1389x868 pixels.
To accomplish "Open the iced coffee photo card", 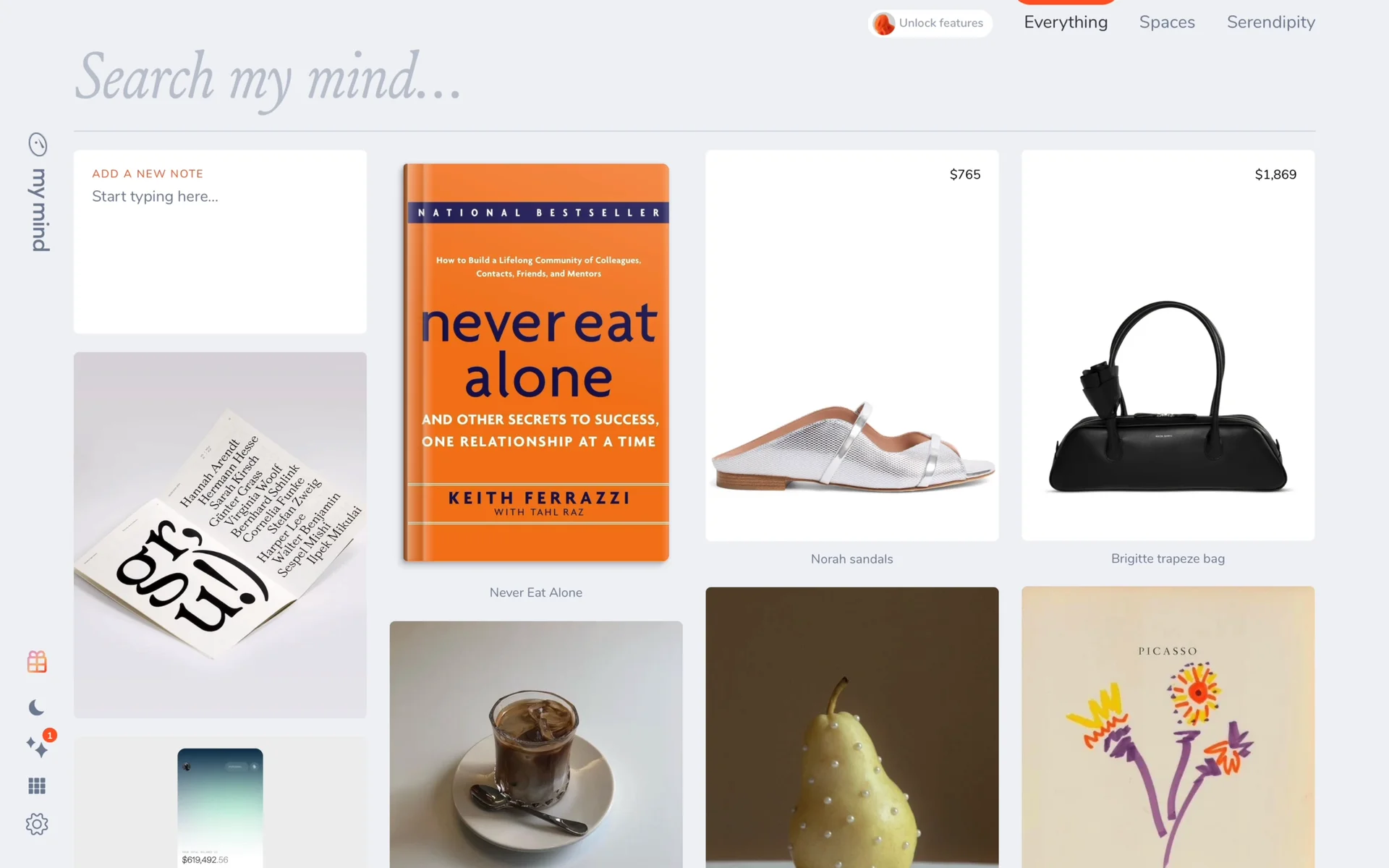I will point(536,744).
